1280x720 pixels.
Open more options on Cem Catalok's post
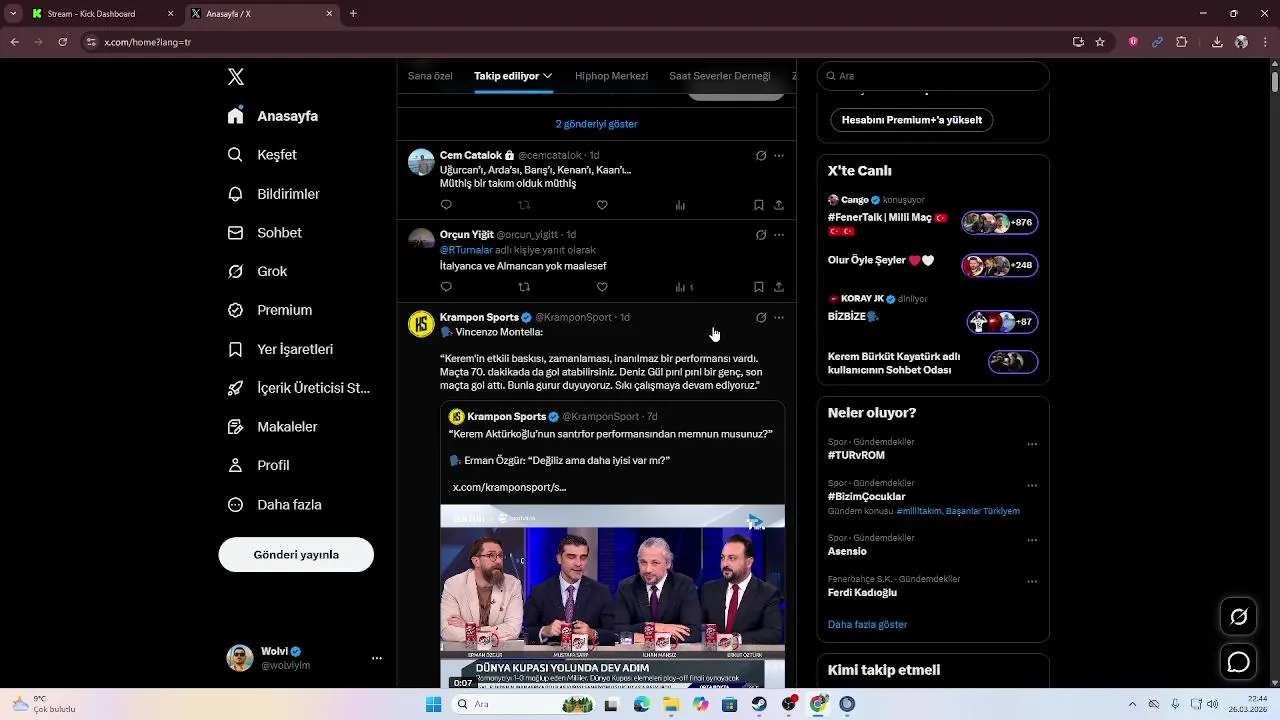point(779,156)
